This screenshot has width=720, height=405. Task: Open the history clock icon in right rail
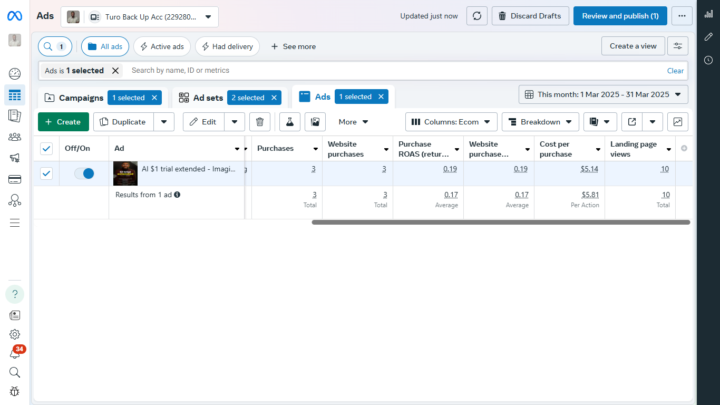click(708, 60)
